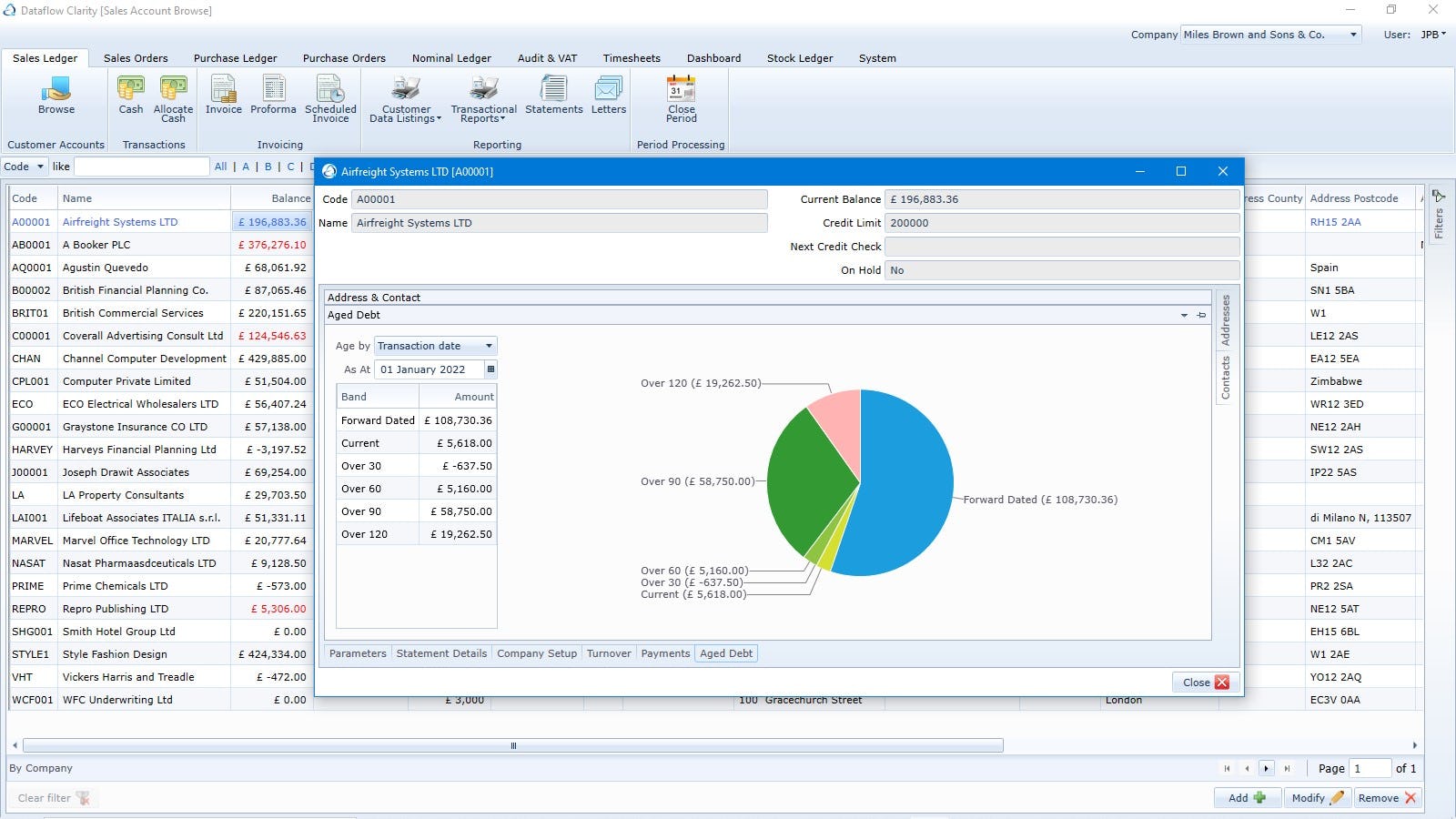Click the search text box beside 'like'
This screenshot has width=1456, height=819.
click(x=141, y=167)
